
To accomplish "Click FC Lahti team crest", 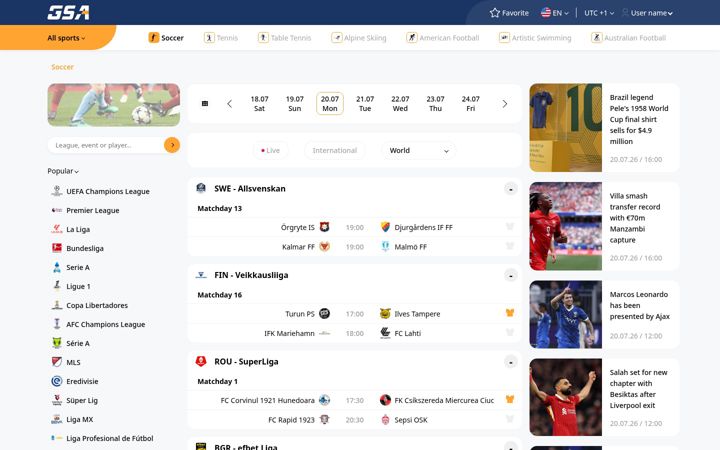I will (385, 333).
